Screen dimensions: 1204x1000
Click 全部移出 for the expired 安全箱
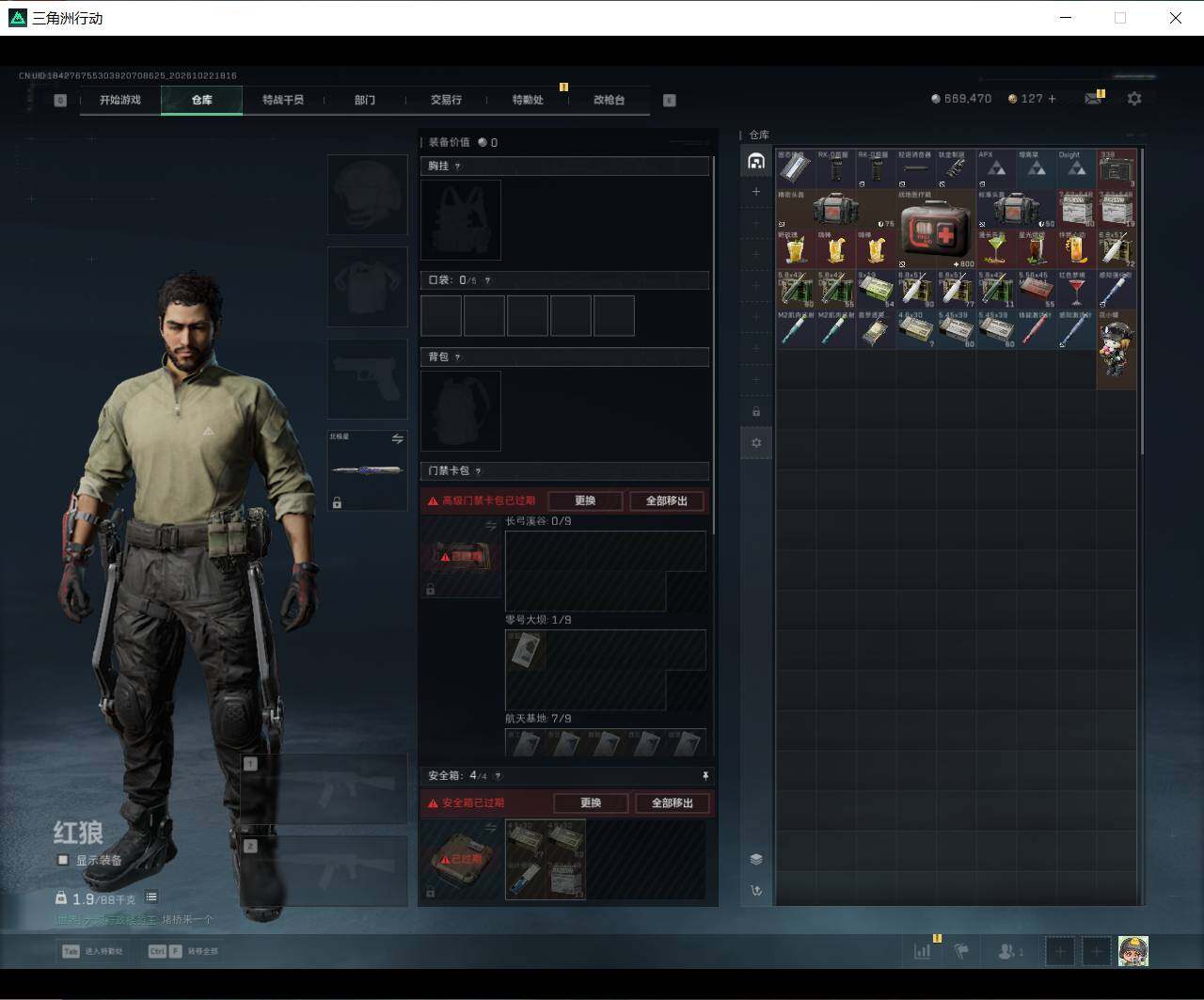[x=673, y=802]
